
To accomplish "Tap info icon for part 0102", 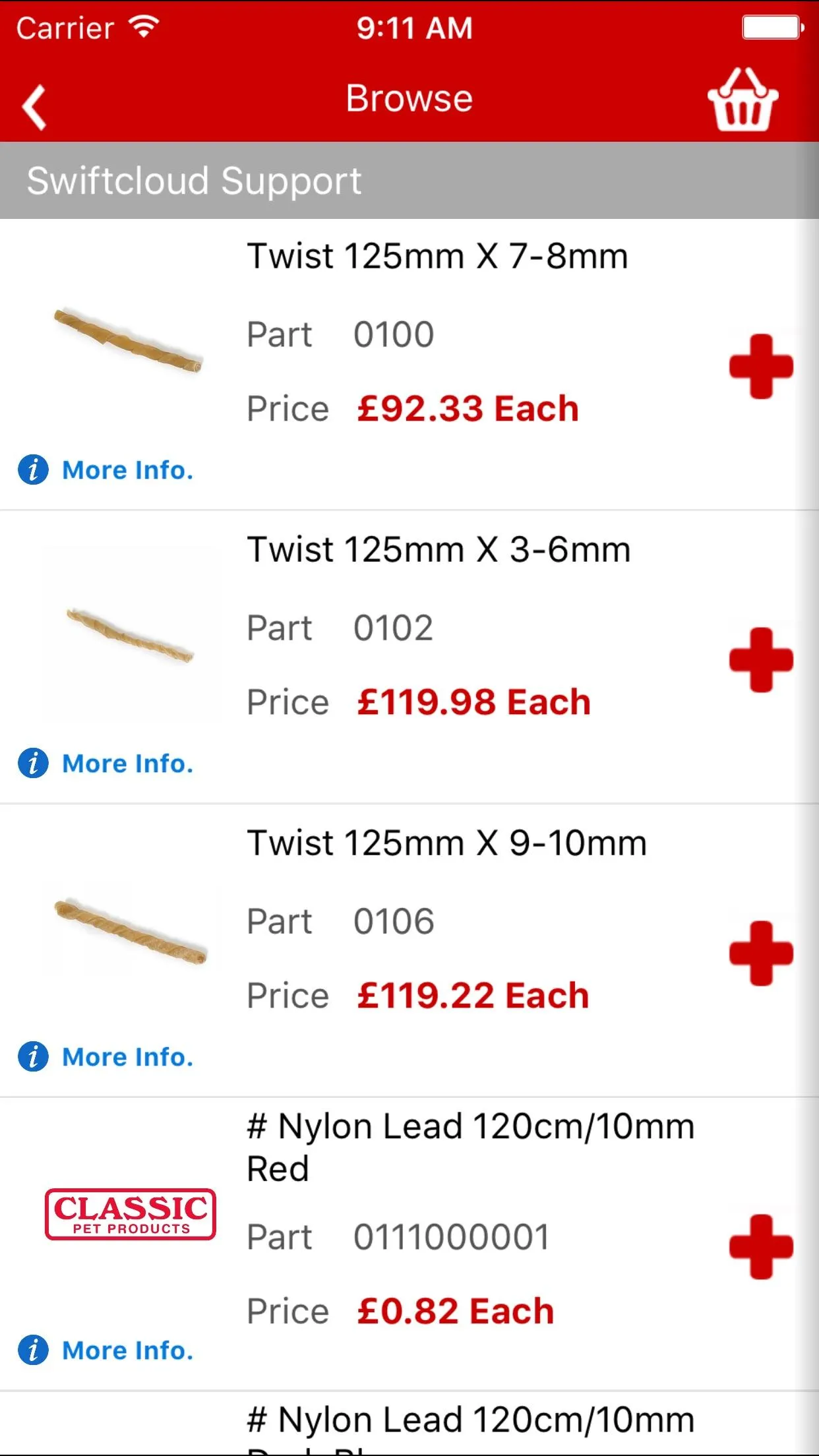I will click(33, 764).
